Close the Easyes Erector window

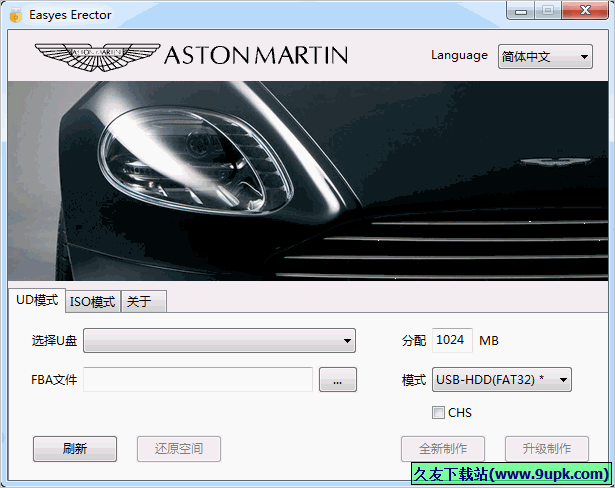tap(585, 11)
